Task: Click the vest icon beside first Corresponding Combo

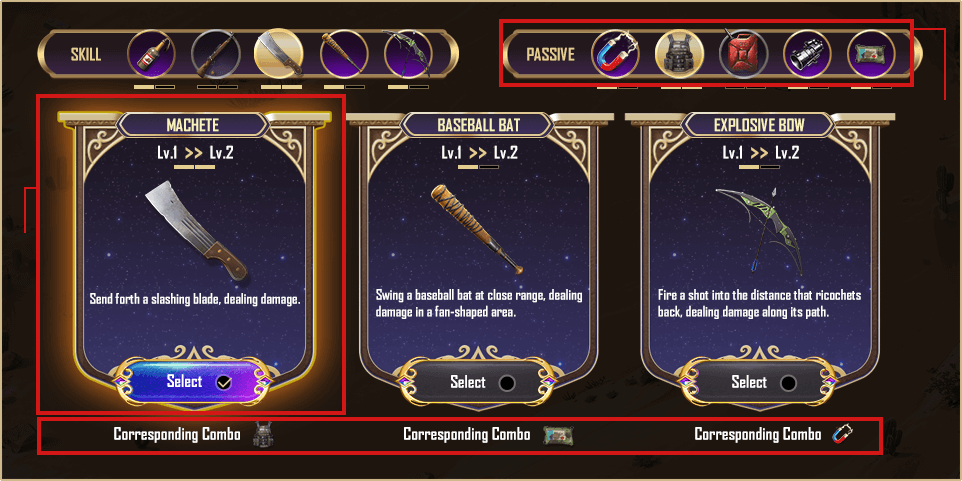Action: 263,434
